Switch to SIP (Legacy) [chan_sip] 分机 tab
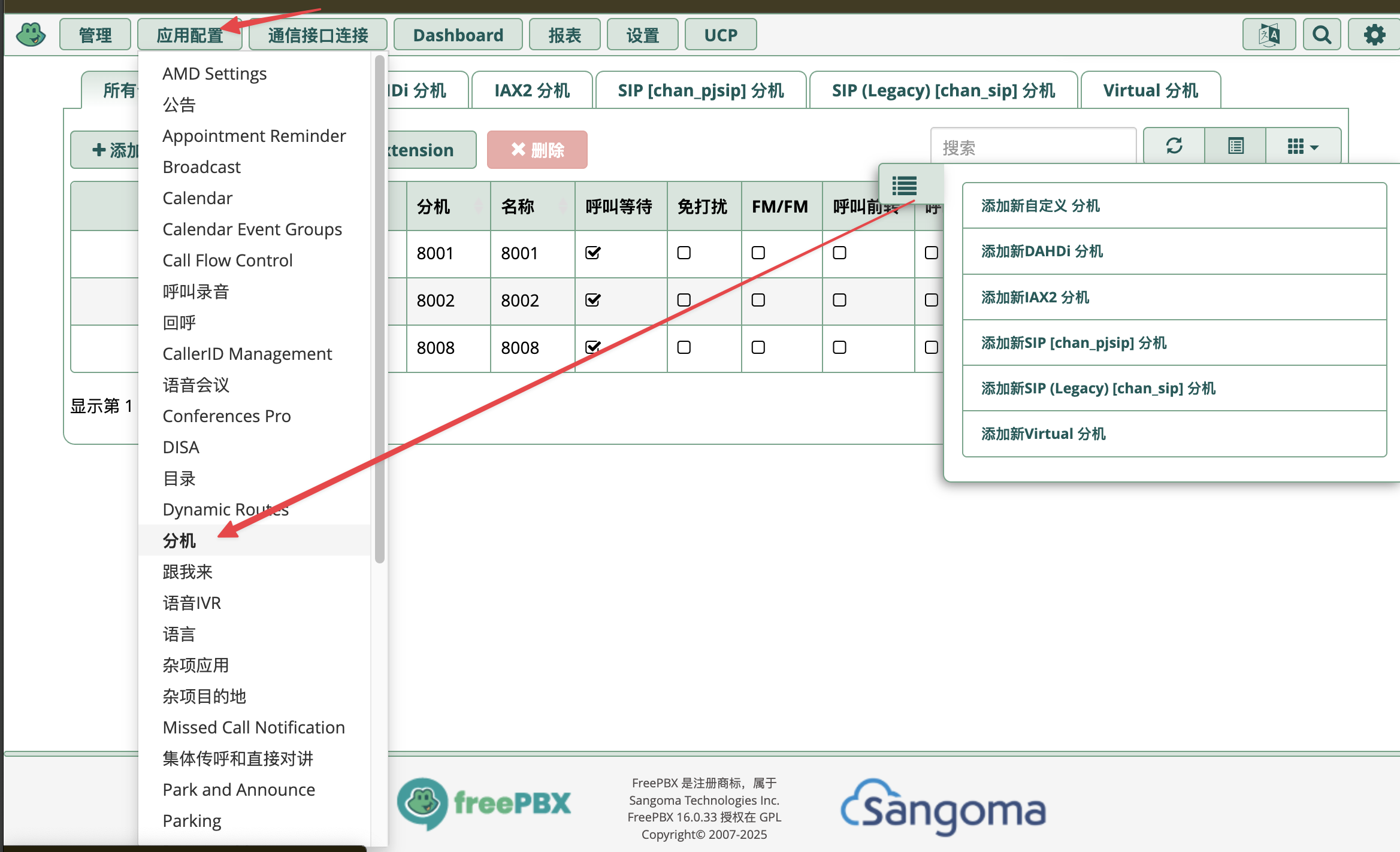 (944, 90)
